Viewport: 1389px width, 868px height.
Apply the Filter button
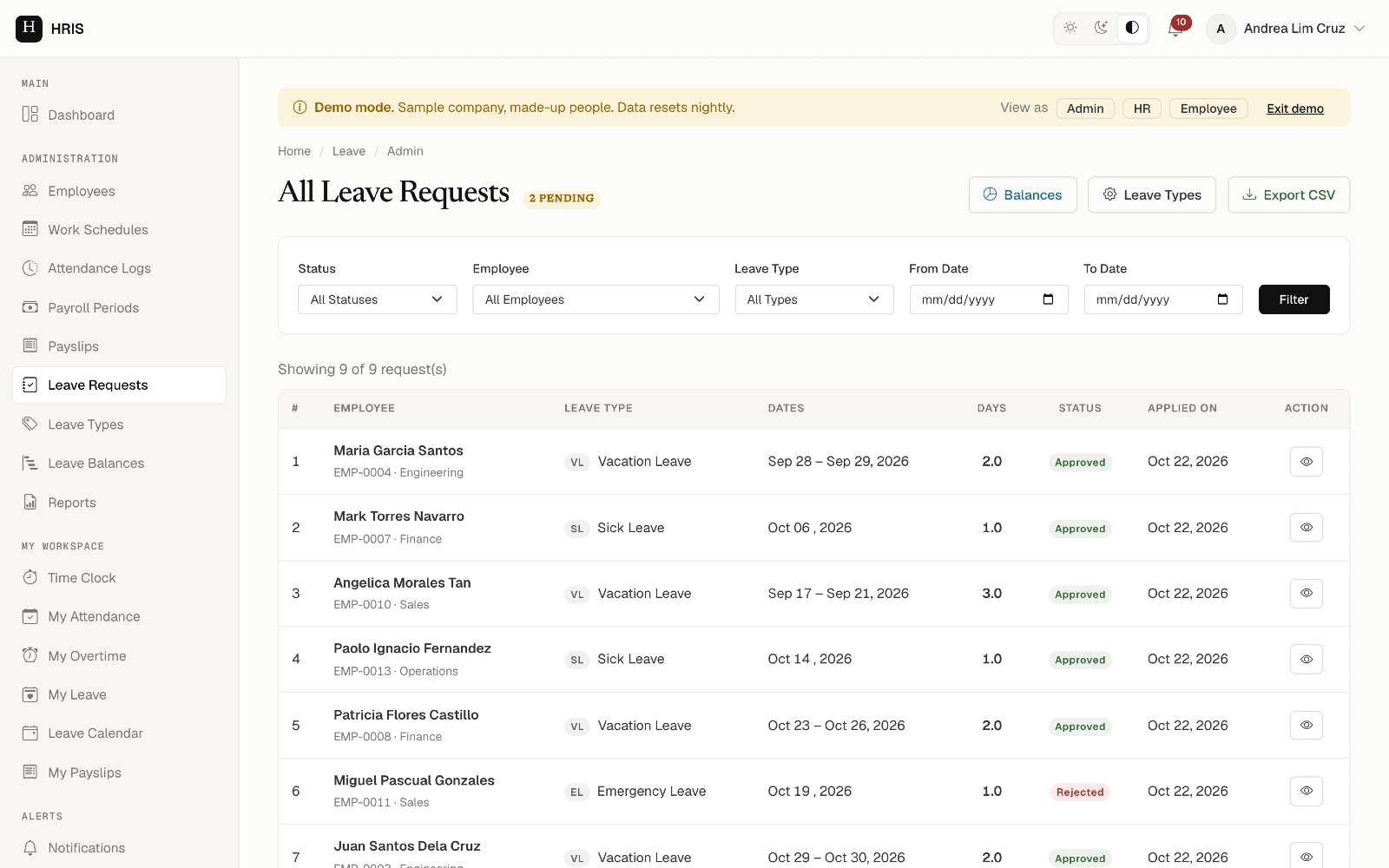1294,299
